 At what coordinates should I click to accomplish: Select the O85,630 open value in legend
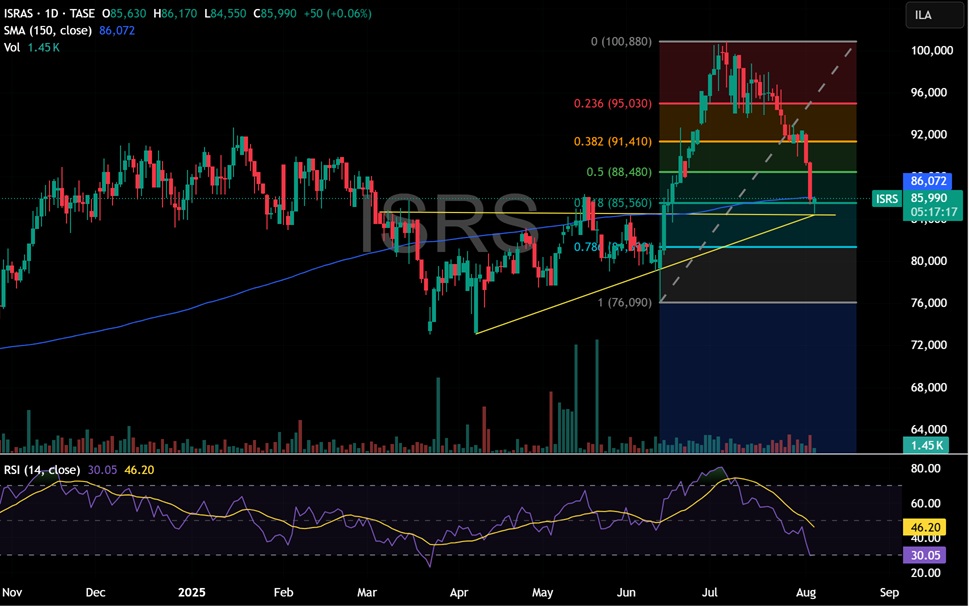[x=124, y=13]
